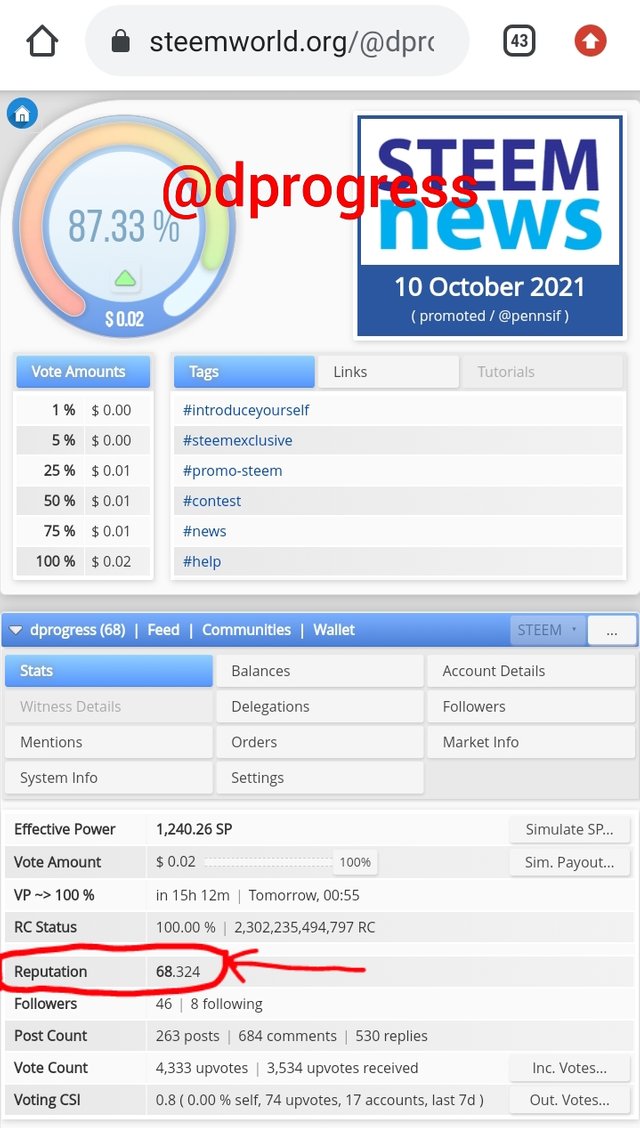Click the green voting power up arrow
The width and height of the screenshot is (640, 1128).
125,278
